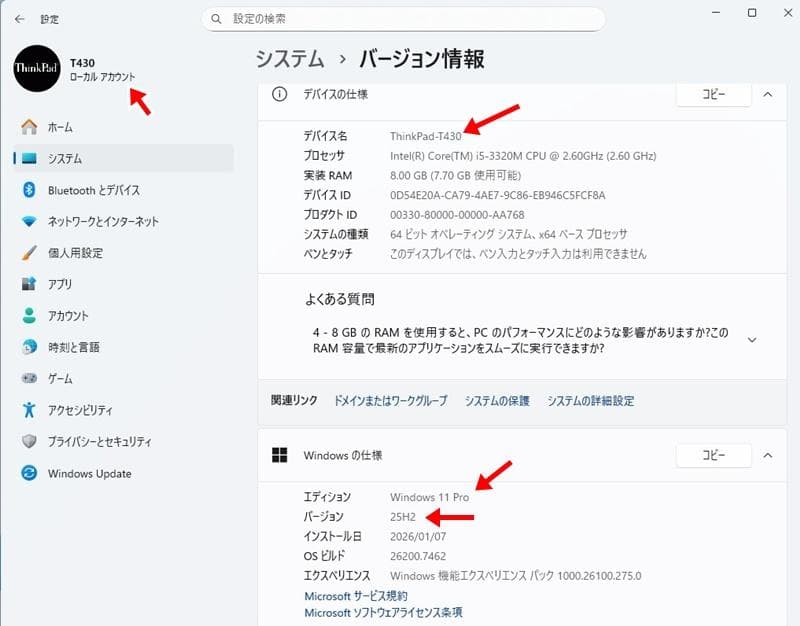Open 個人用設定 personalization page
Image resolution: width=800 pixels, height=626 pixels.
coord(75,253)
